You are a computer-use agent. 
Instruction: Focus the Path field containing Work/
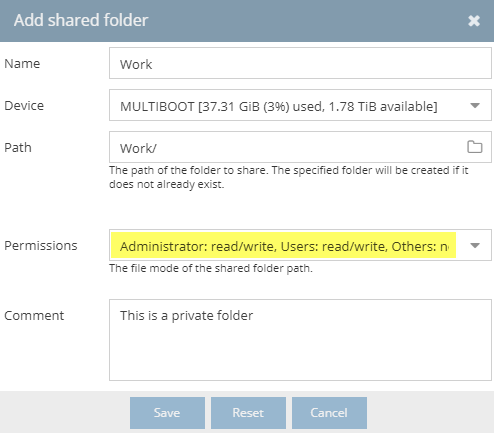[287, 147]
